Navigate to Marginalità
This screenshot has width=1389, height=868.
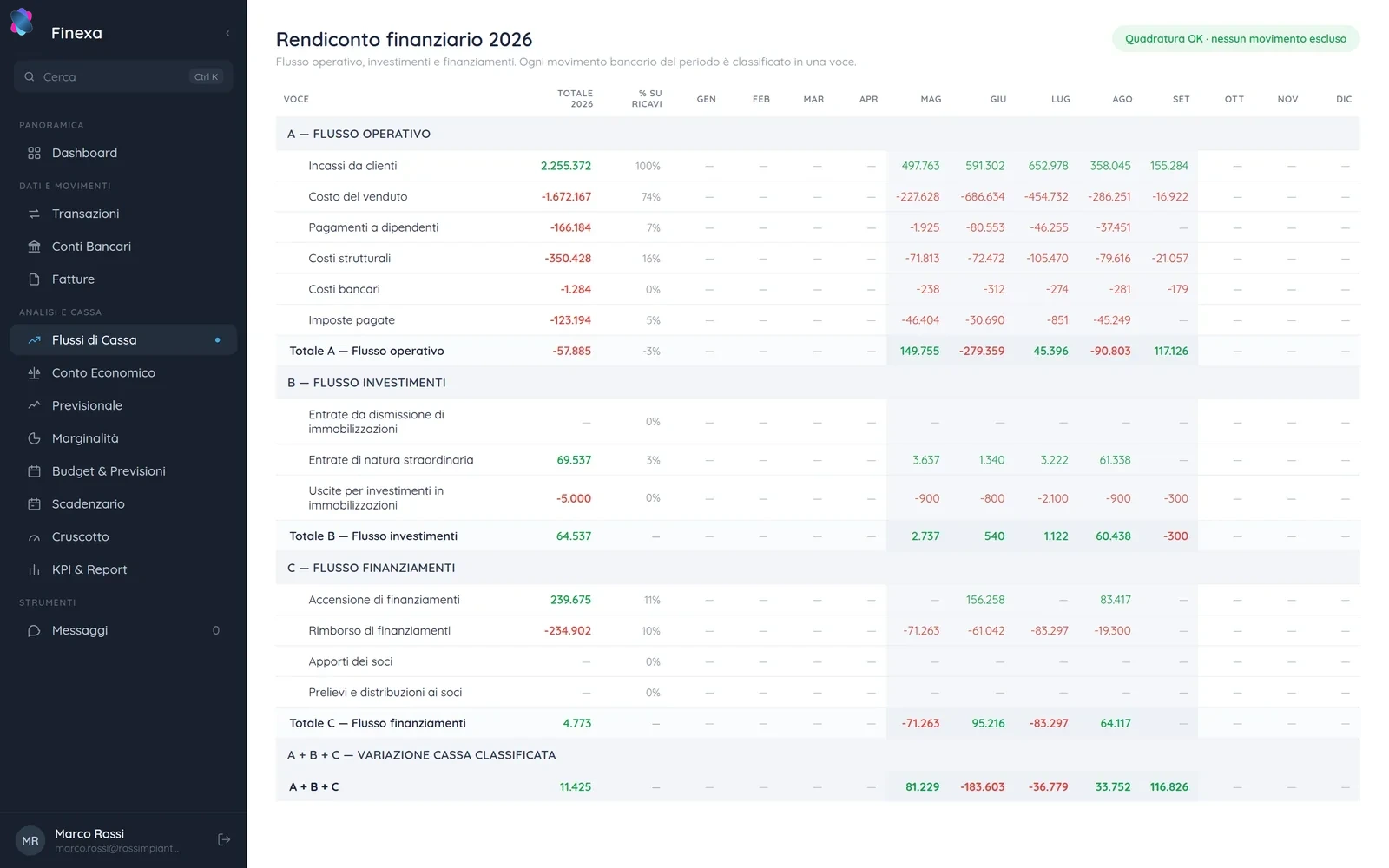123,438
